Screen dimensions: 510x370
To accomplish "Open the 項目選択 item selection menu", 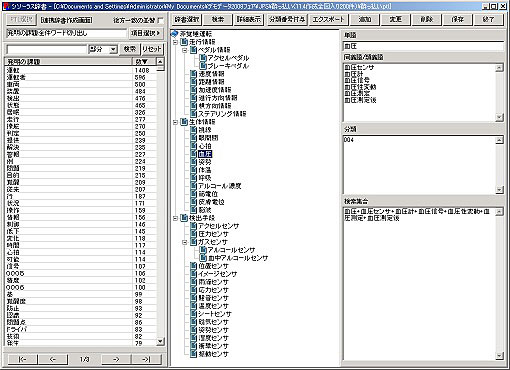I will (146, 33).
